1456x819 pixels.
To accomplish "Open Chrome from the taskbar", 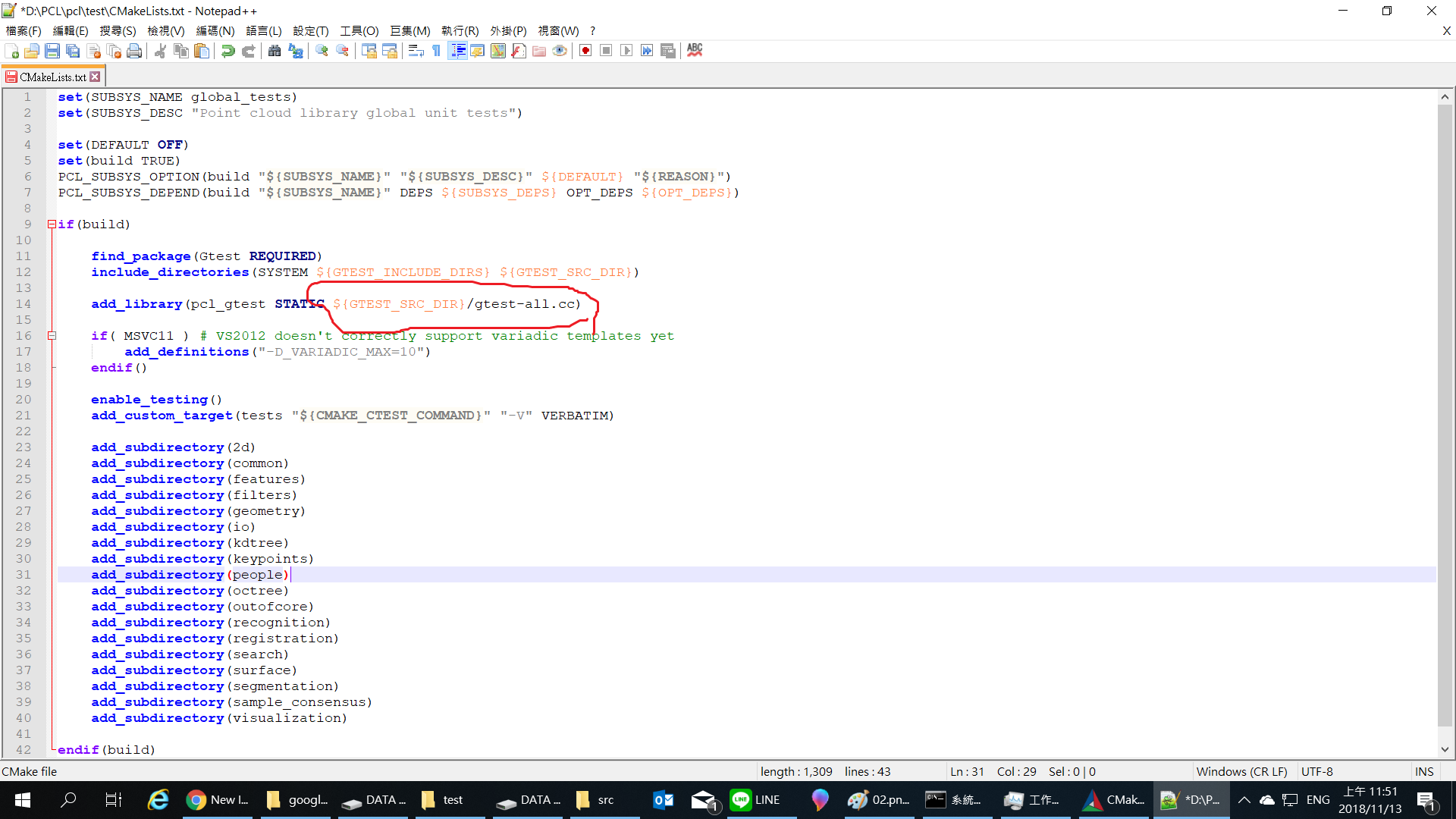I will pyautogui.click(x=196, y=800).
